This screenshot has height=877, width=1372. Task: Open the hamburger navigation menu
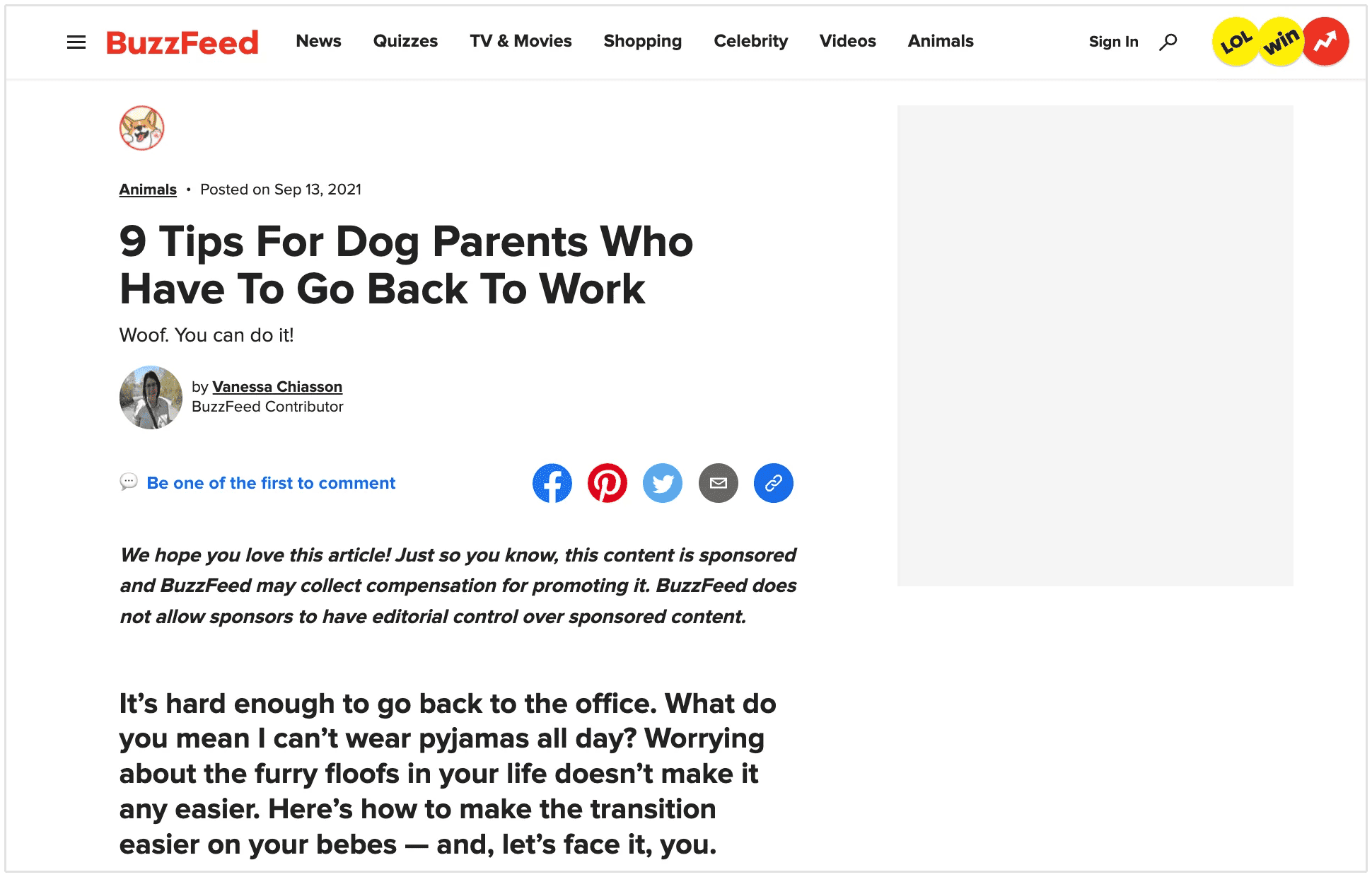pyautogui.click(x=76, y=42)
